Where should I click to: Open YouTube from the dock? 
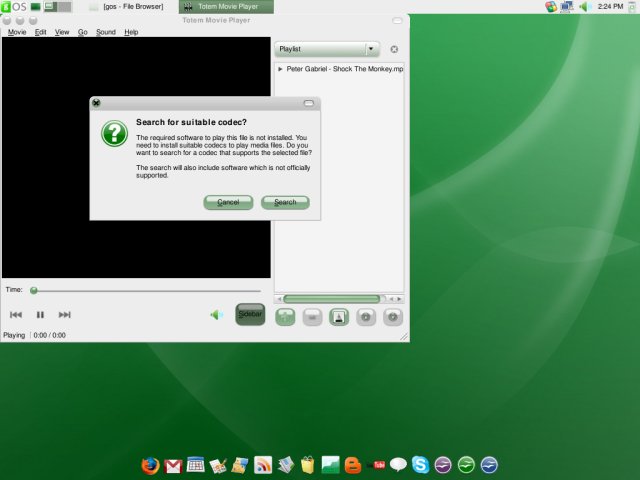click(x=376, y=465)
